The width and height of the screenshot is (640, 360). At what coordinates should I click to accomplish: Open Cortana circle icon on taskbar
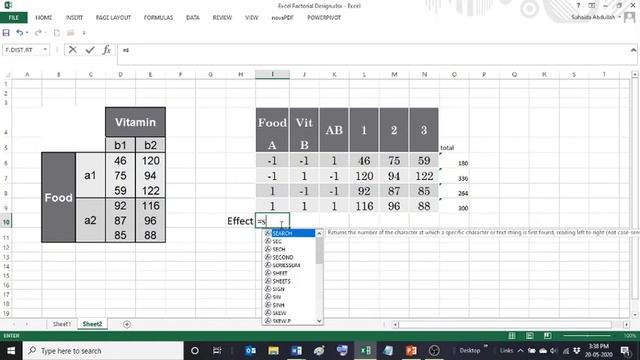pos(195,351)
